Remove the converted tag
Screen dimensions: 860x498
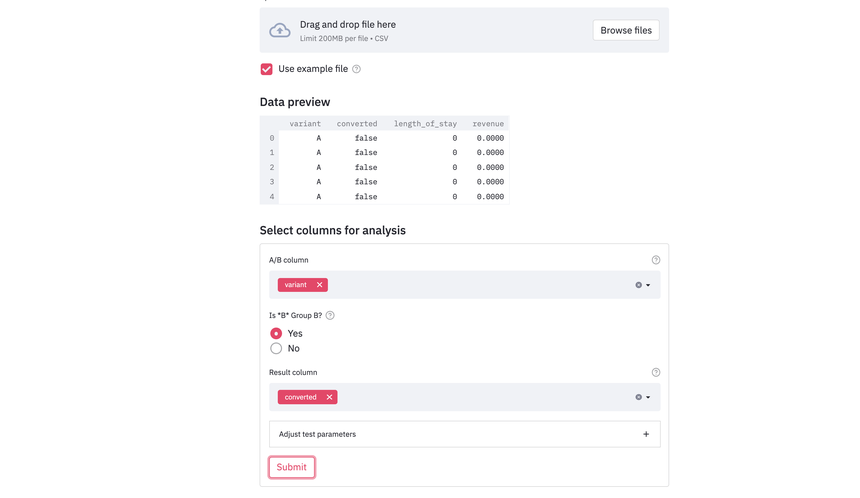(x=329, y=397)
